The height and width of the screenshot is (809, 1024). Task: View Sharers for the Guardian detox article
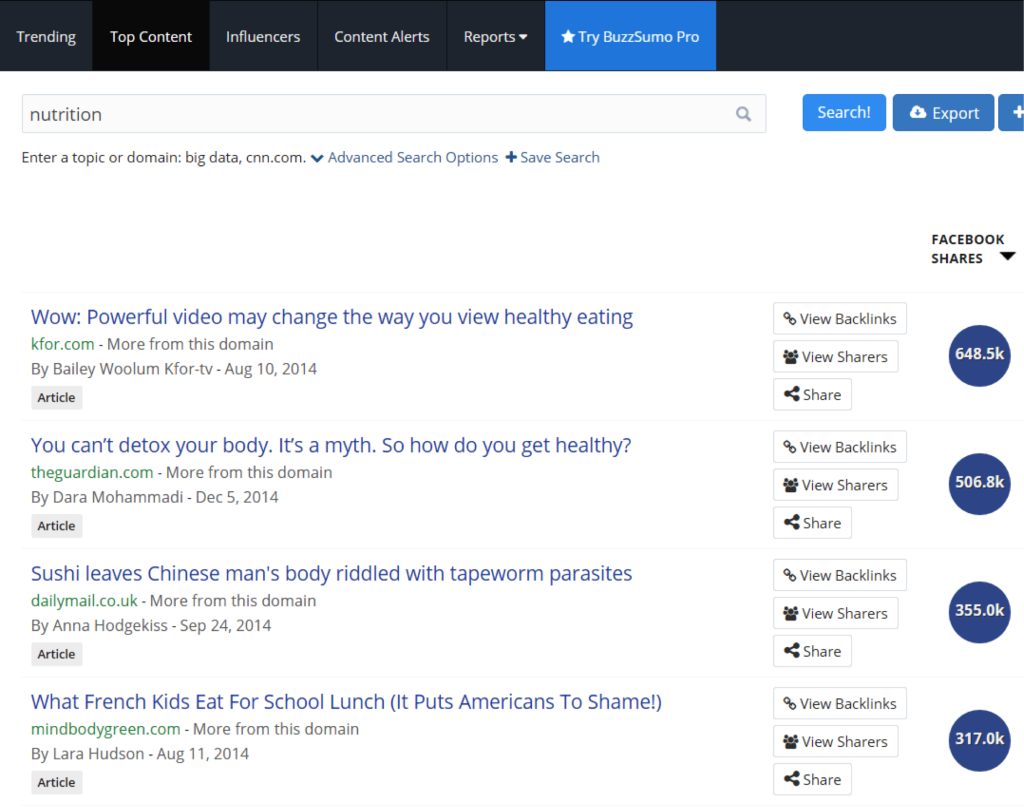[x=835, y=485]
